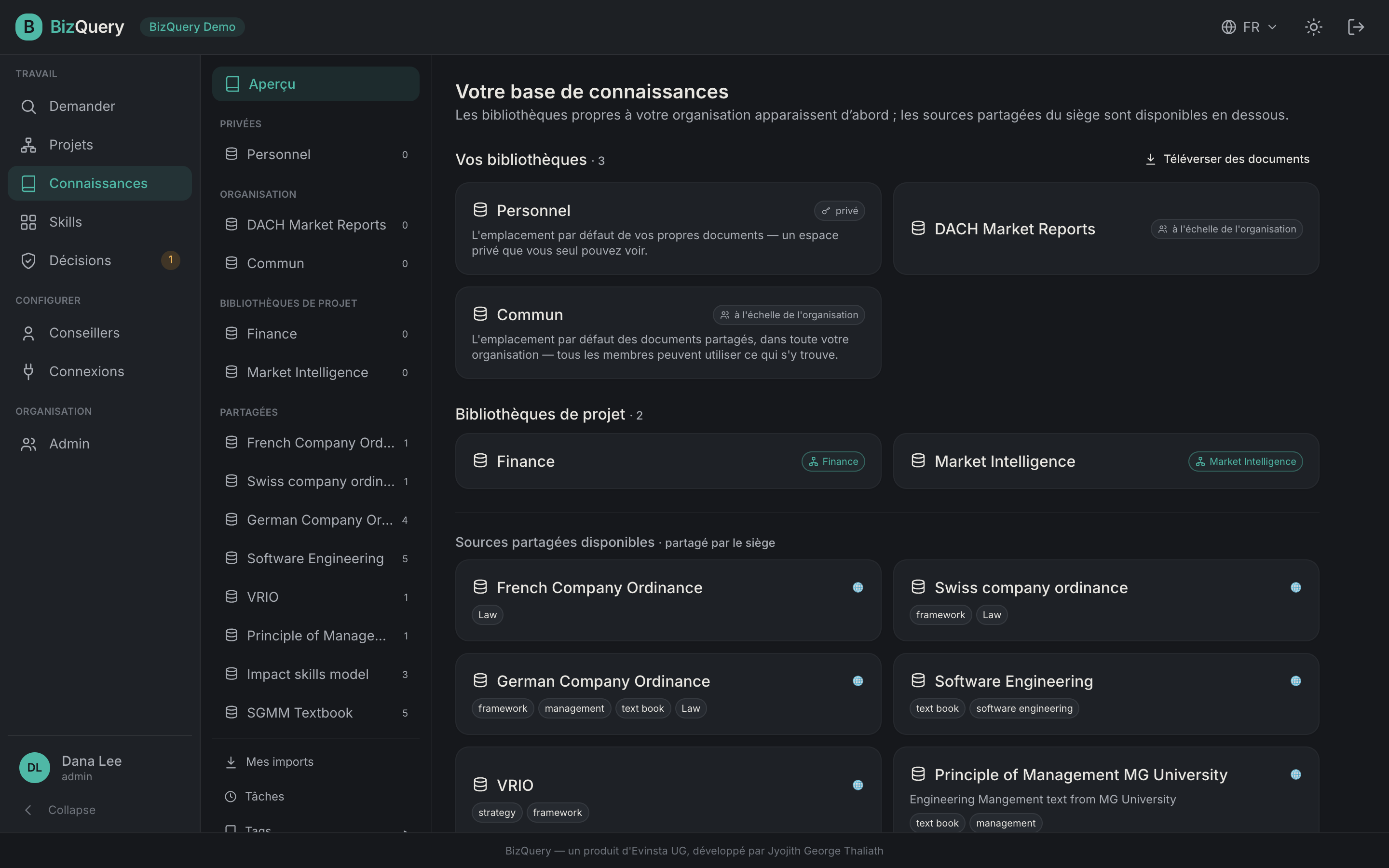This screenshot has width=1389, height=868.
Task: Click the Law tag on French Company Ordinance
Action: tap(487, 615)
